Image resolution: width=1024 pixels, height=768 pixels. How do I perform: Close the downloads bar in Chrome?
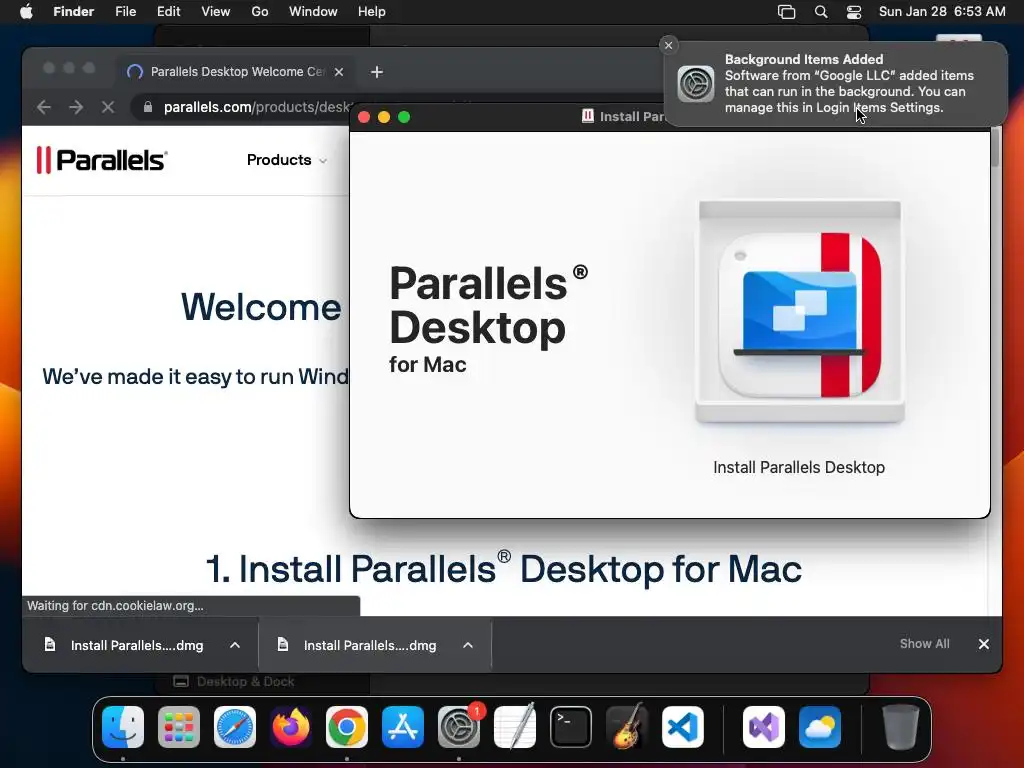(x=984, y=644)
